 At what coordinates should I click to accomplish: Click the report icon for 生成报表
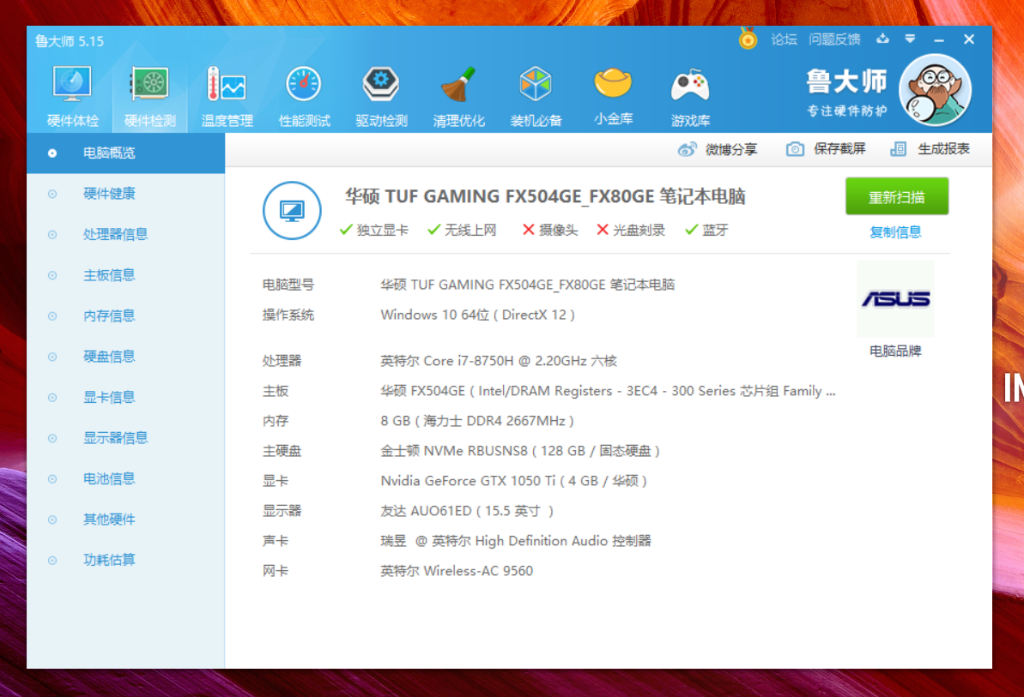coord(899,149)
